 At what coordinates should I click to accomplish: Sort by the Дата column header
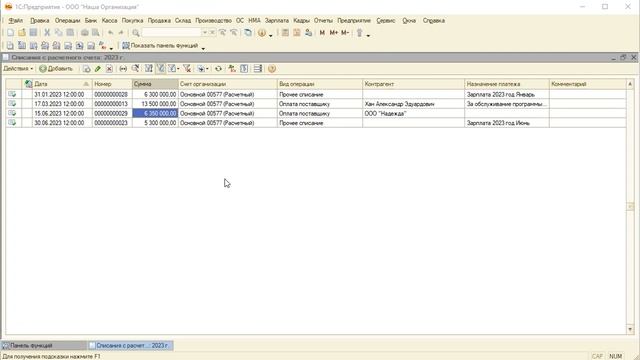point(62,84)
